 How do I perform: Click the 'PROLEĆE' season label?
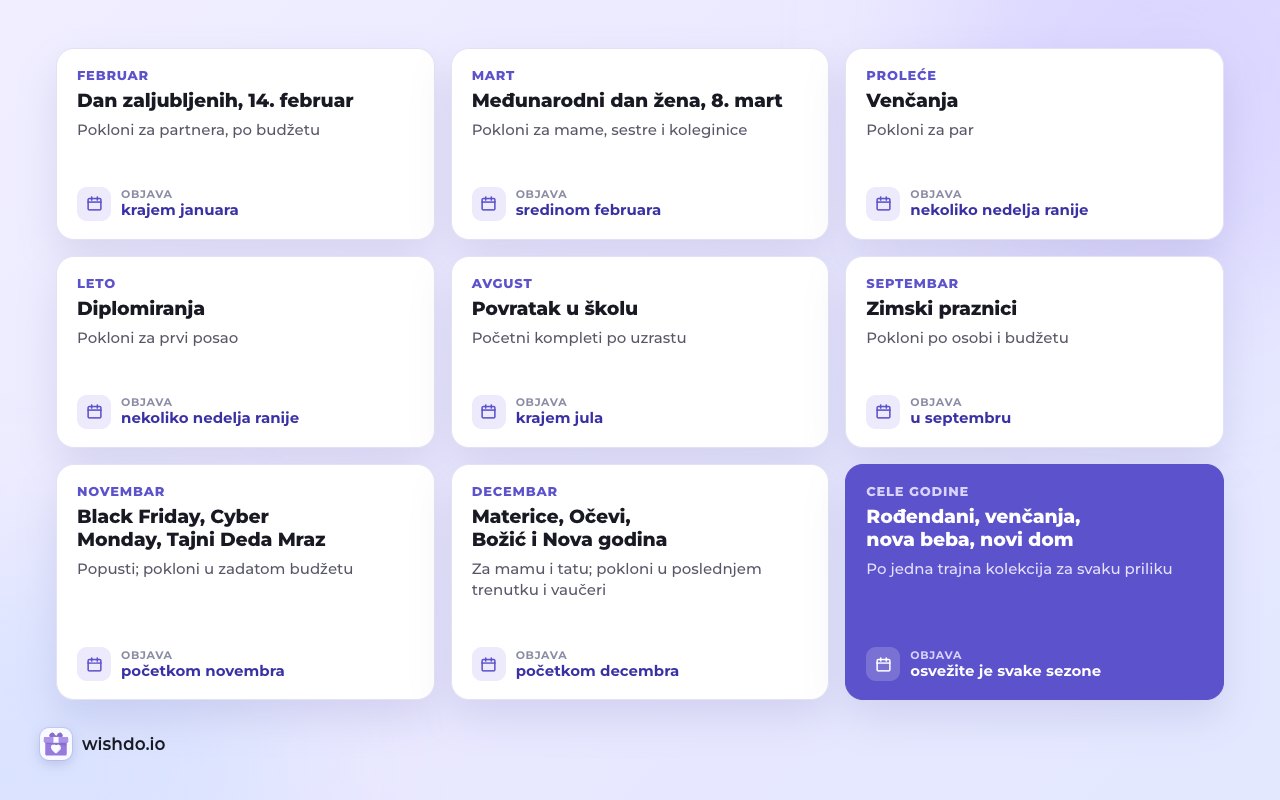[x=901, y=76]
